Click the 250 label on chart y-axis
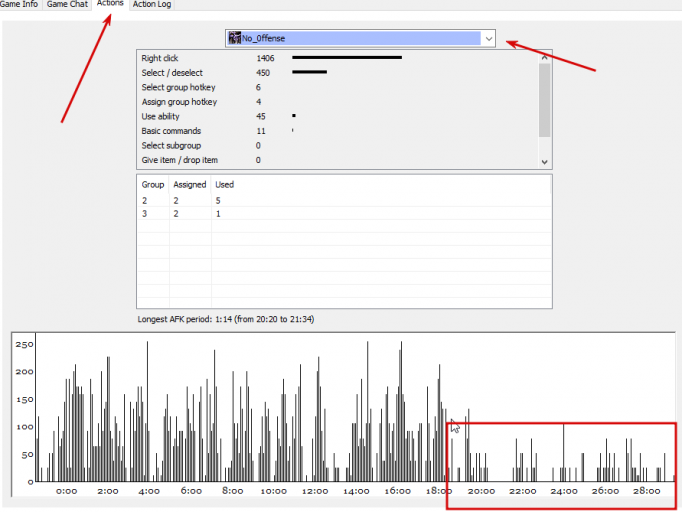The height and width of the screenshot is (512, 682). (24, 344)
